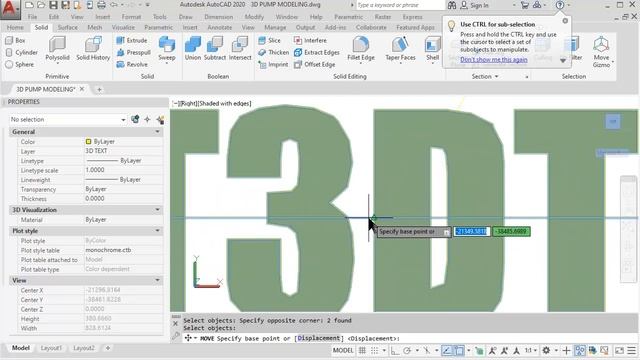The height and width of the screenshot is (360, 640).
Task: Collapse the General properties section
Action: [158, 132]
